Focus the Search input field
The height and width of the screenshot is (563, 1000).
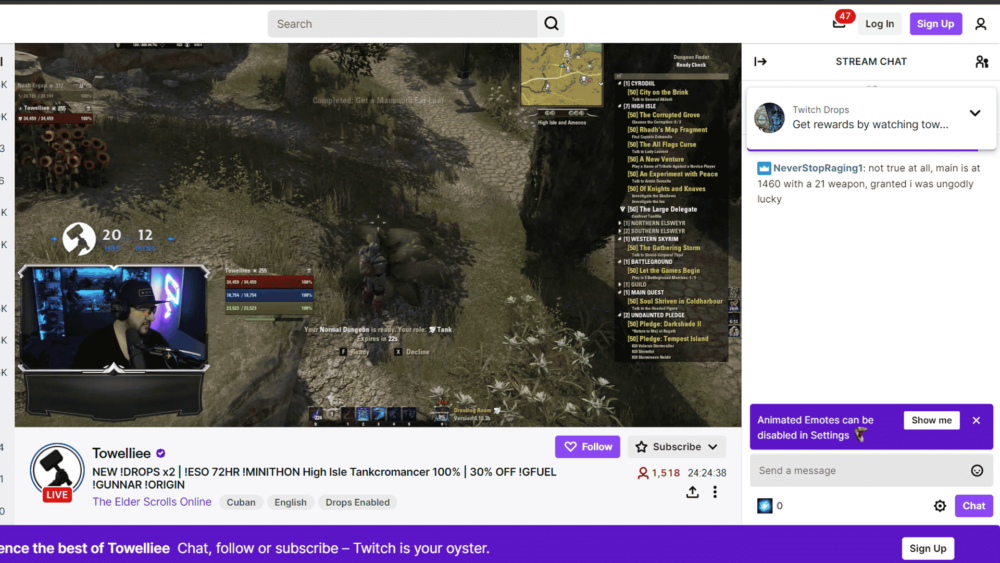pos(403,24)
